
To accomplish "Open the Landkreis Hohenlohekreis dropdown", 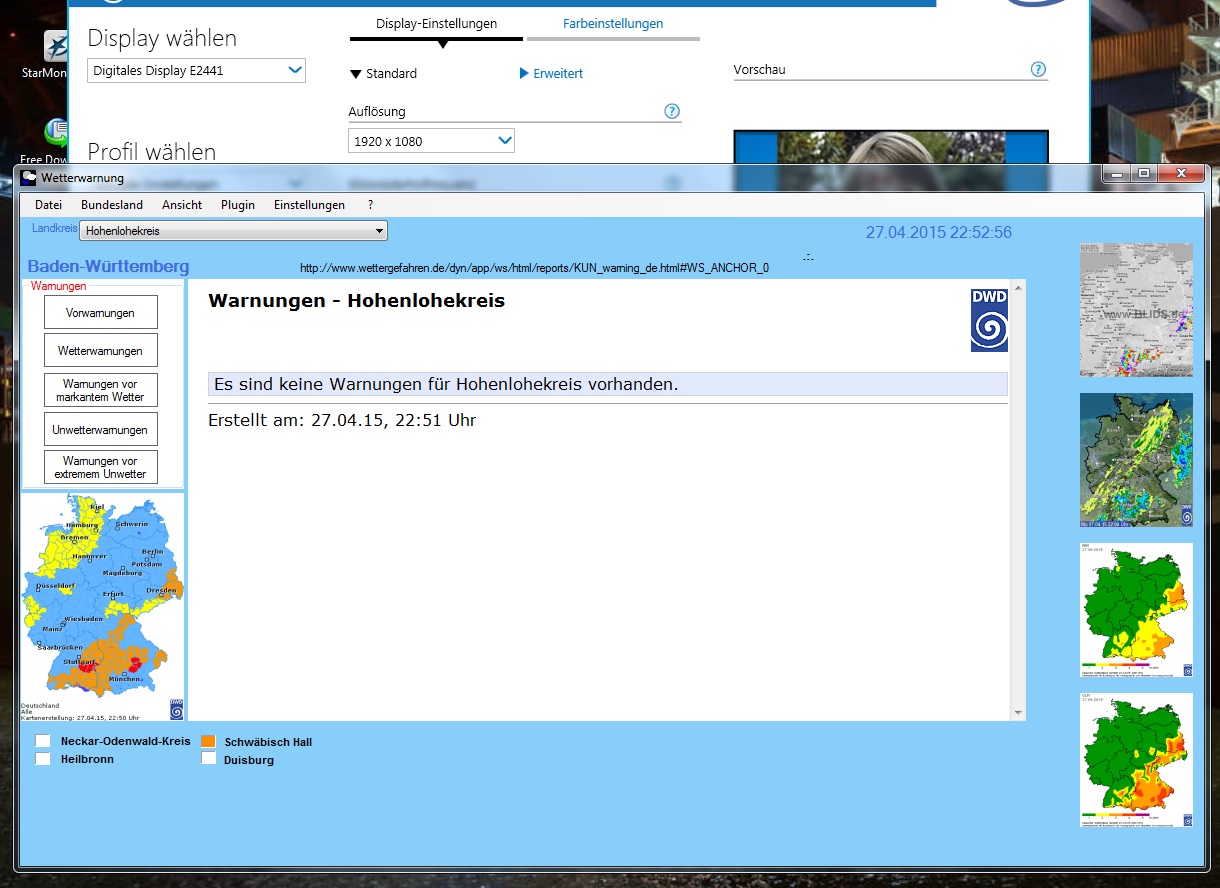I will [233, 231].
